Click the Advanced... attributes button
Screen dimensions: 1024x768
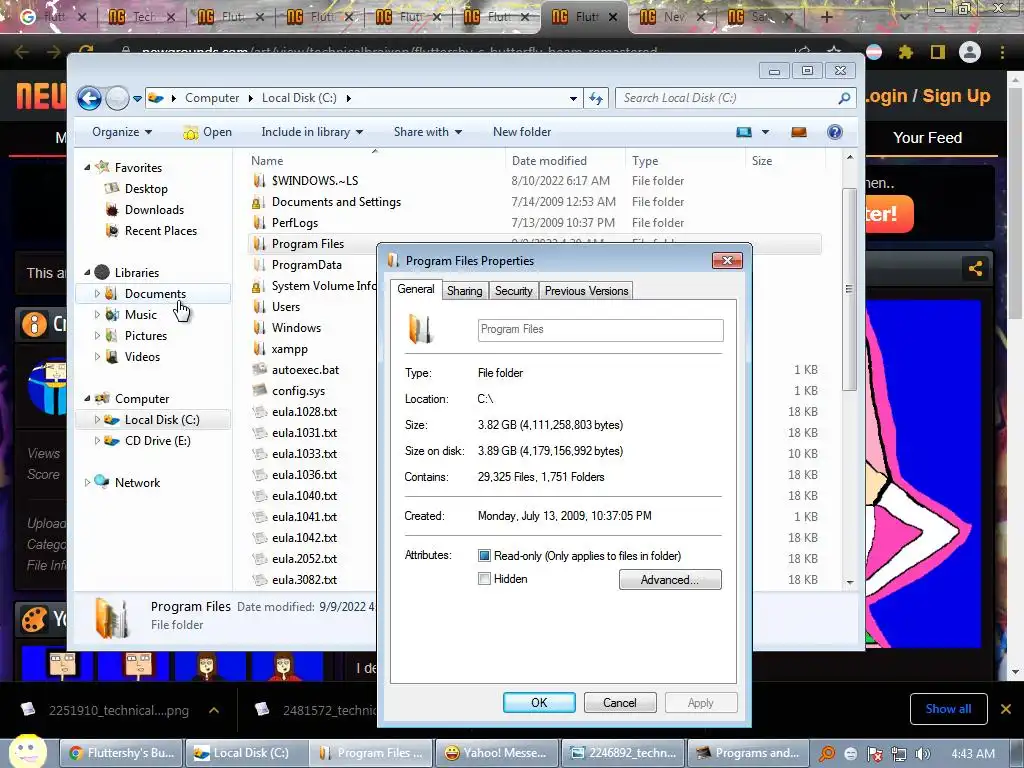(670, 580)
